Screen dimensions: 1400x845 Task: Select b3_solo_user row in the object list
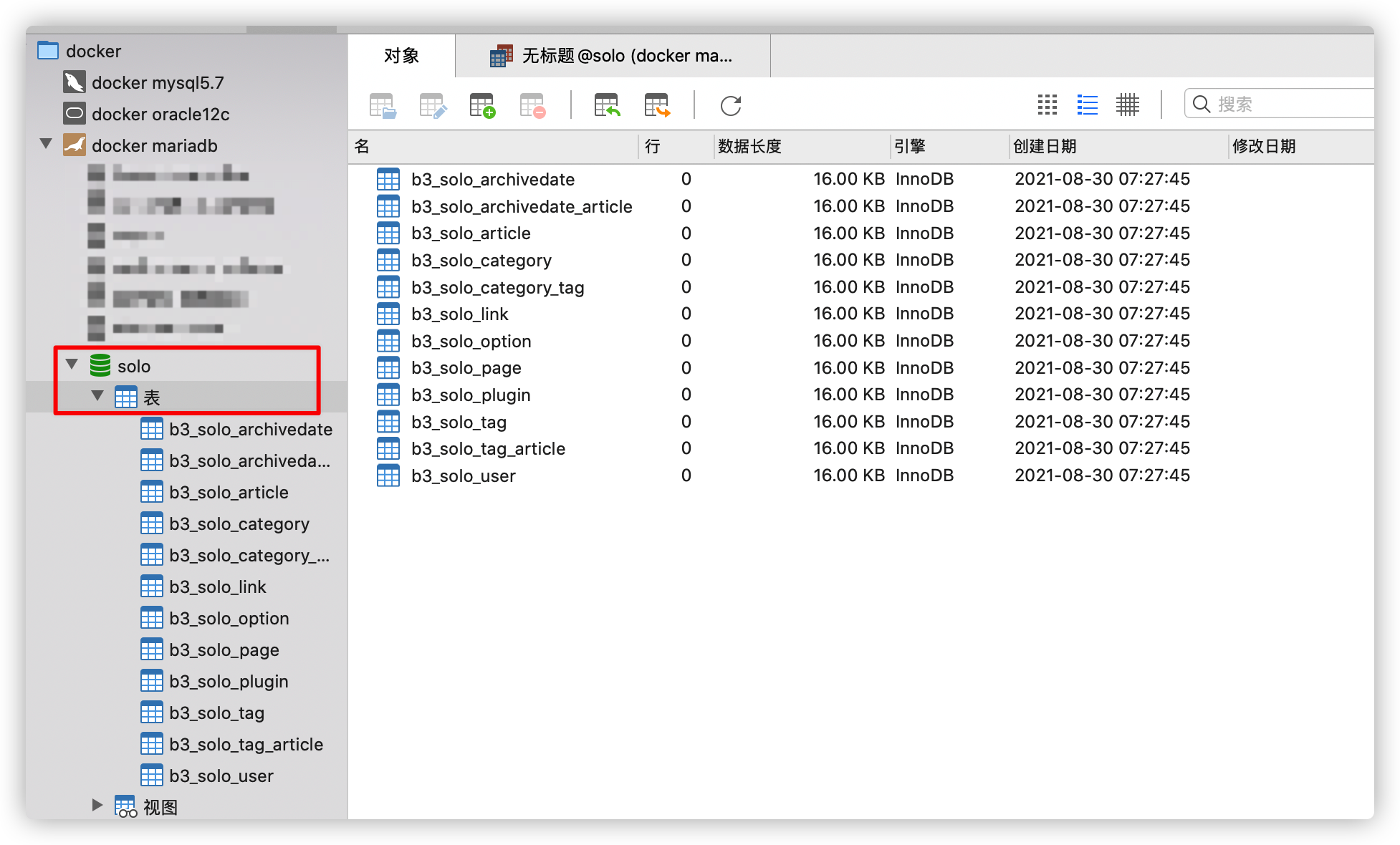[463, 476]
